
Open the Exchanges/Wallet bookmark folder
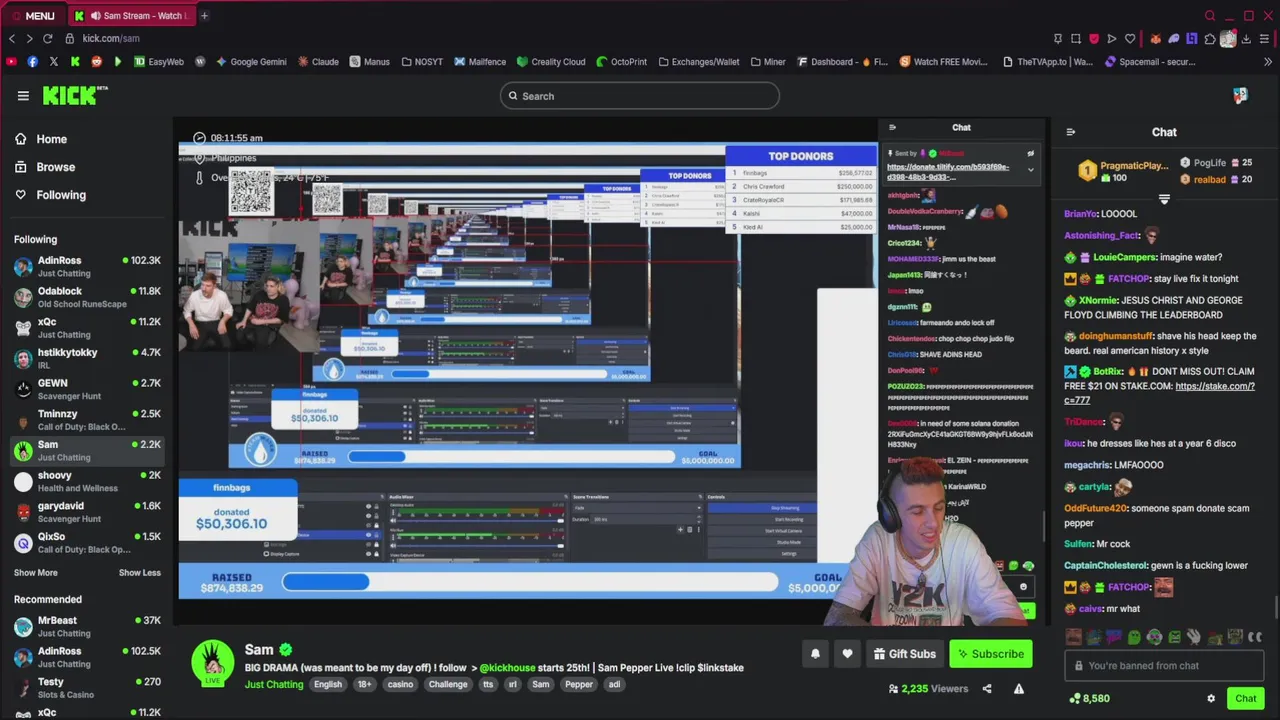click(698, 62)
